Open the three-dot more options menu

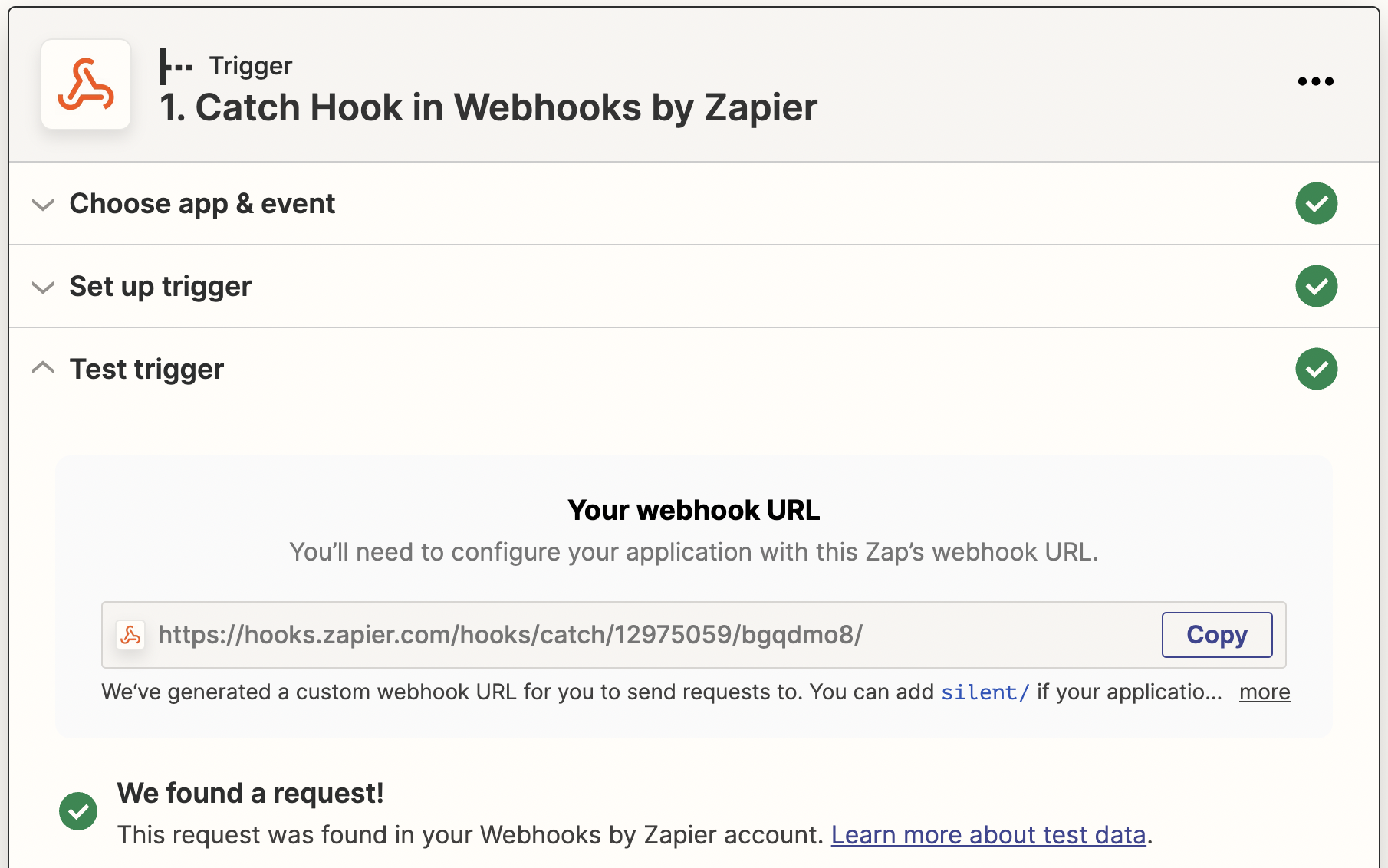pos(1316,81)
